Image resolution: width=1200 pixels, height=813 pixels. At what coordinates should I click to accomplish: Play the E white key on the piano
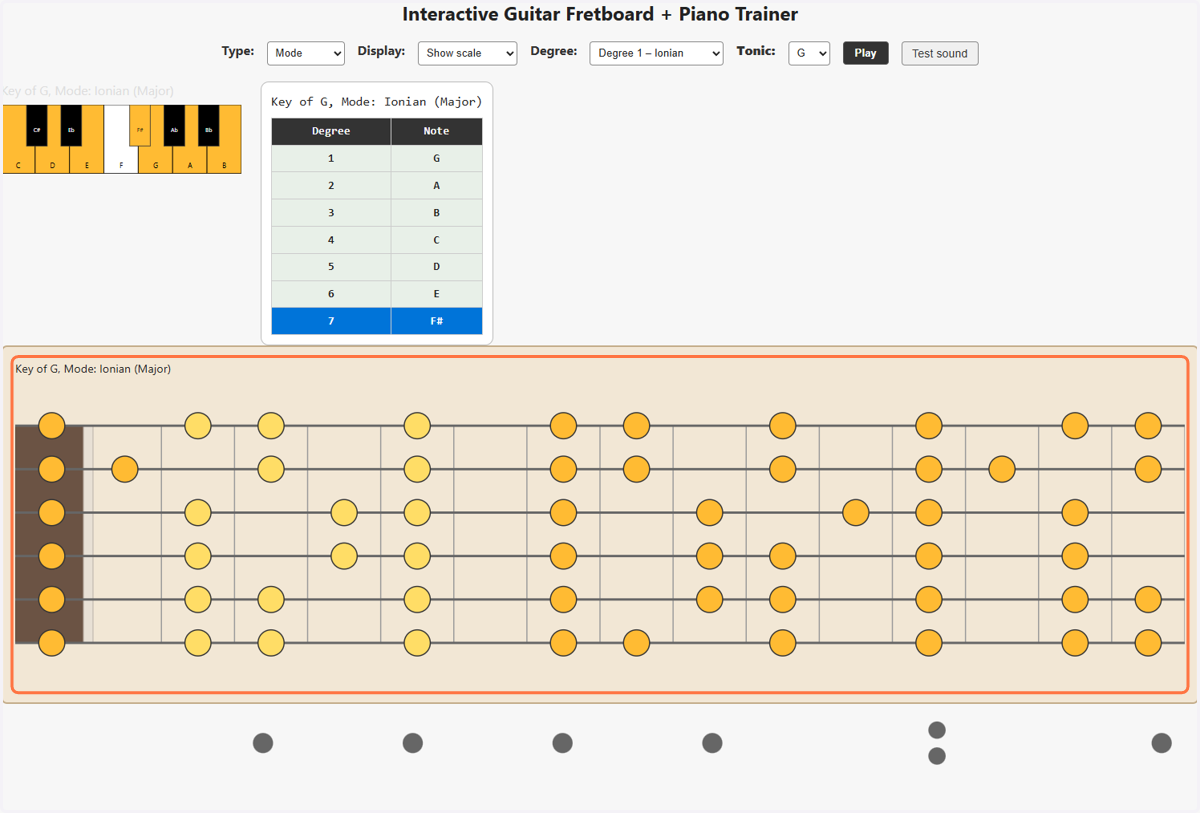[87, 160]
